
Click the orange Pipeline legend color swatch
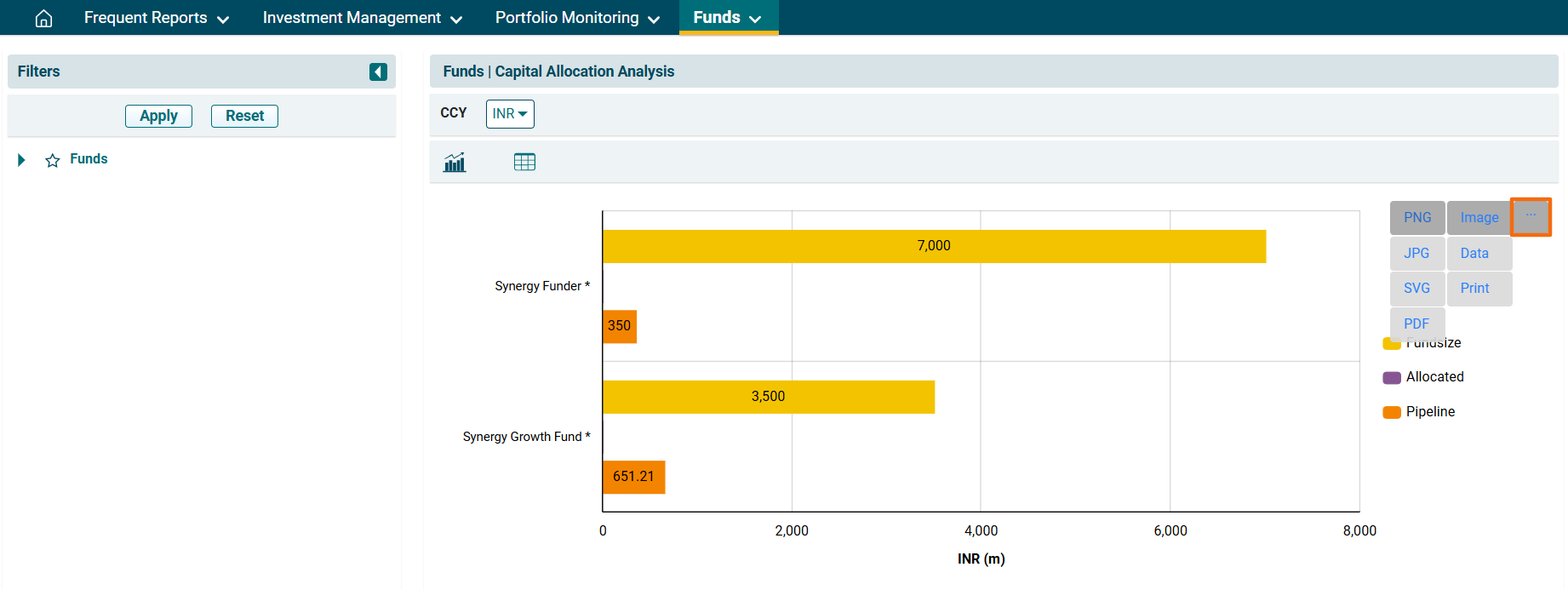1392,412
